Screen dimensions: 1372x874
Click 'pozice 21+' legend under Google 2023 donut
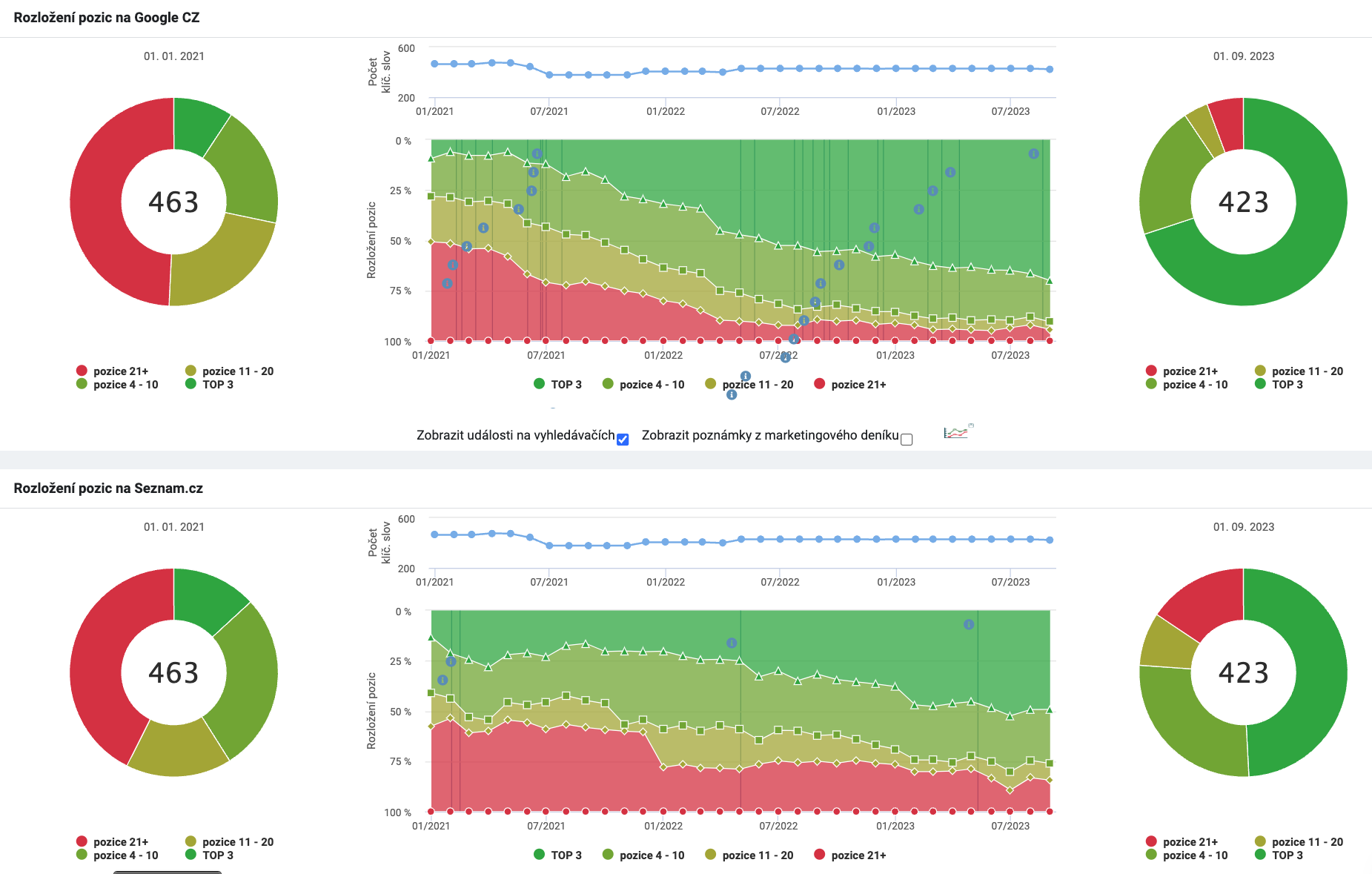1182,371
